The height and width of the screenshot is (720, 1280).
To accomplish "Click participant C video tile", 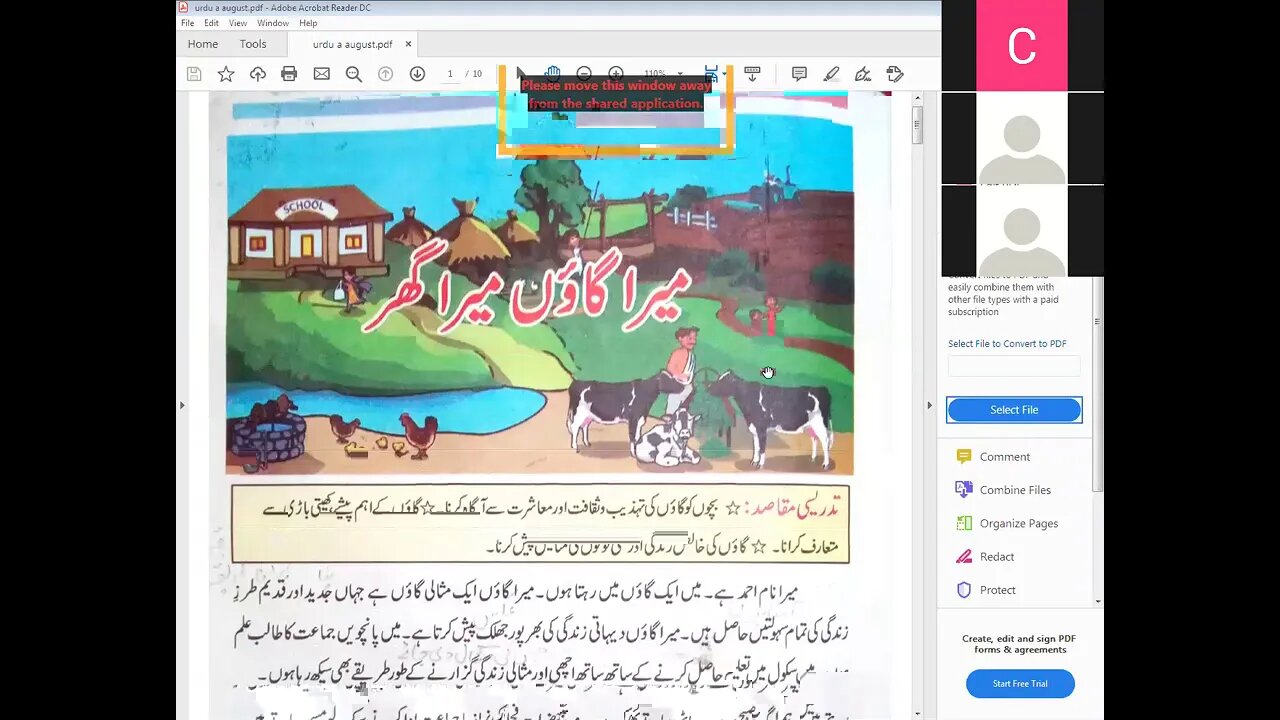I will point(1022,45).
